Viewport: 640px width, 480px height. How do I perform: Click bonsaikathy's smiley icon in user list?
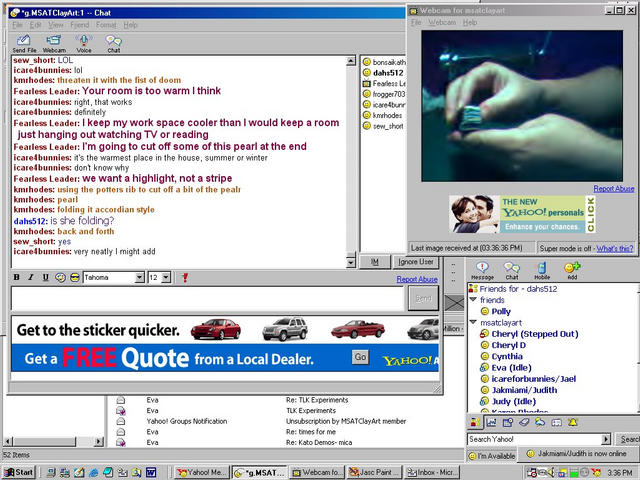(367, 62)
